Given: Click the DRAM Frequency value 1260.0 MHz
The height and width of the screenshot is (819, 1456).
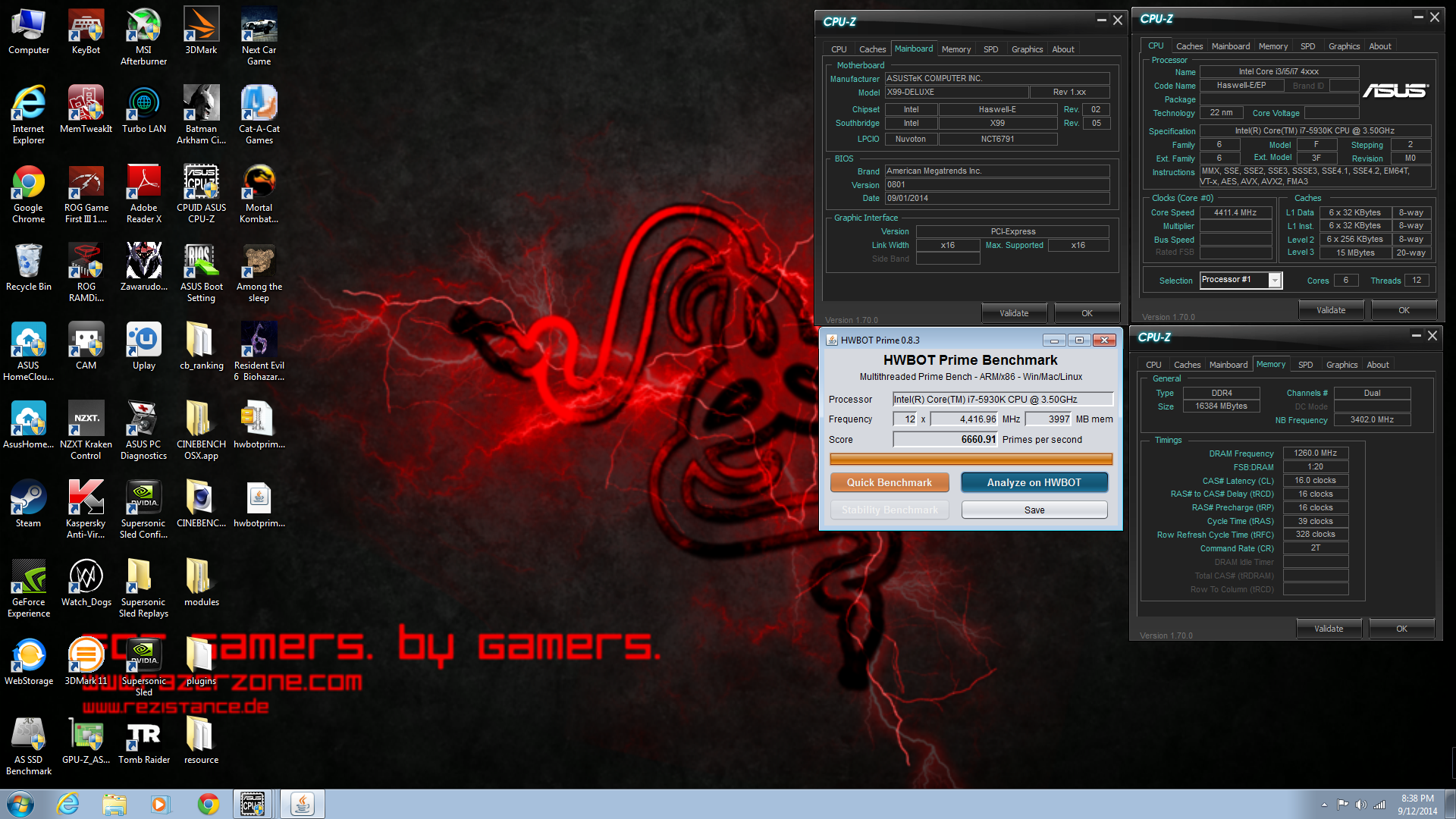Looking at the screenshot, I should 1315,453.
